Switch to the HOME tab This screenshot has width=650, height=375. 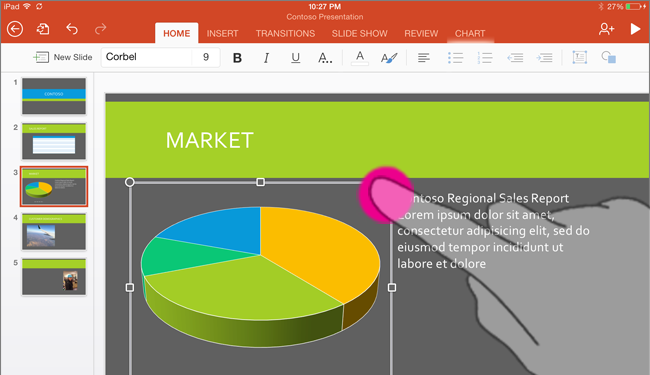tap(177, 34)
